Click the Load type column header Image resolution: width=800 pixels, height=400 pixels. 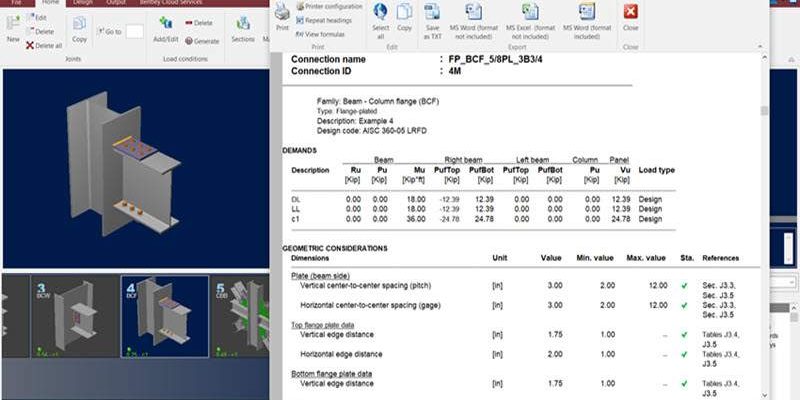[657, 170]
